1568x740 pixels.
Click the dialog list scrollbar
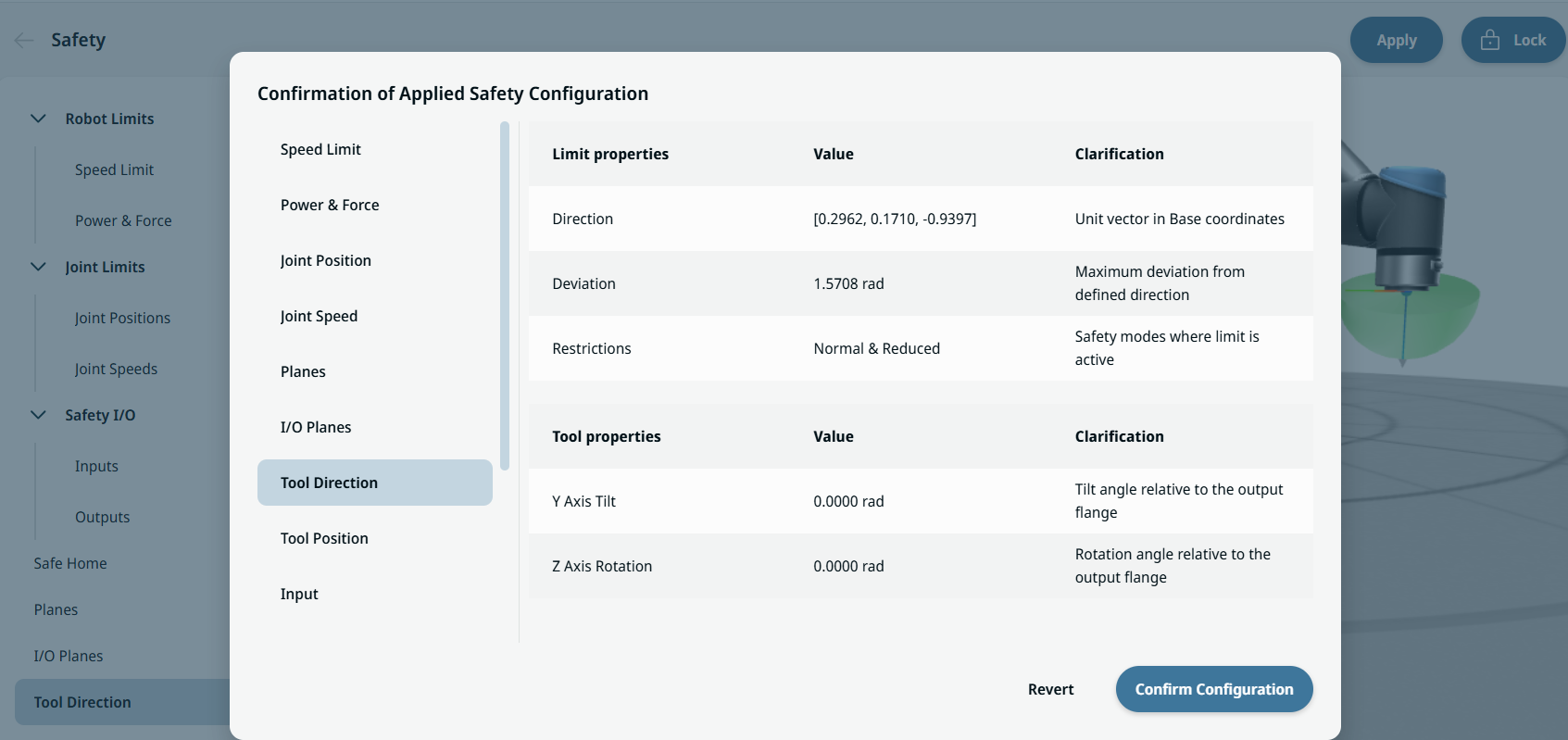point(505,295)
